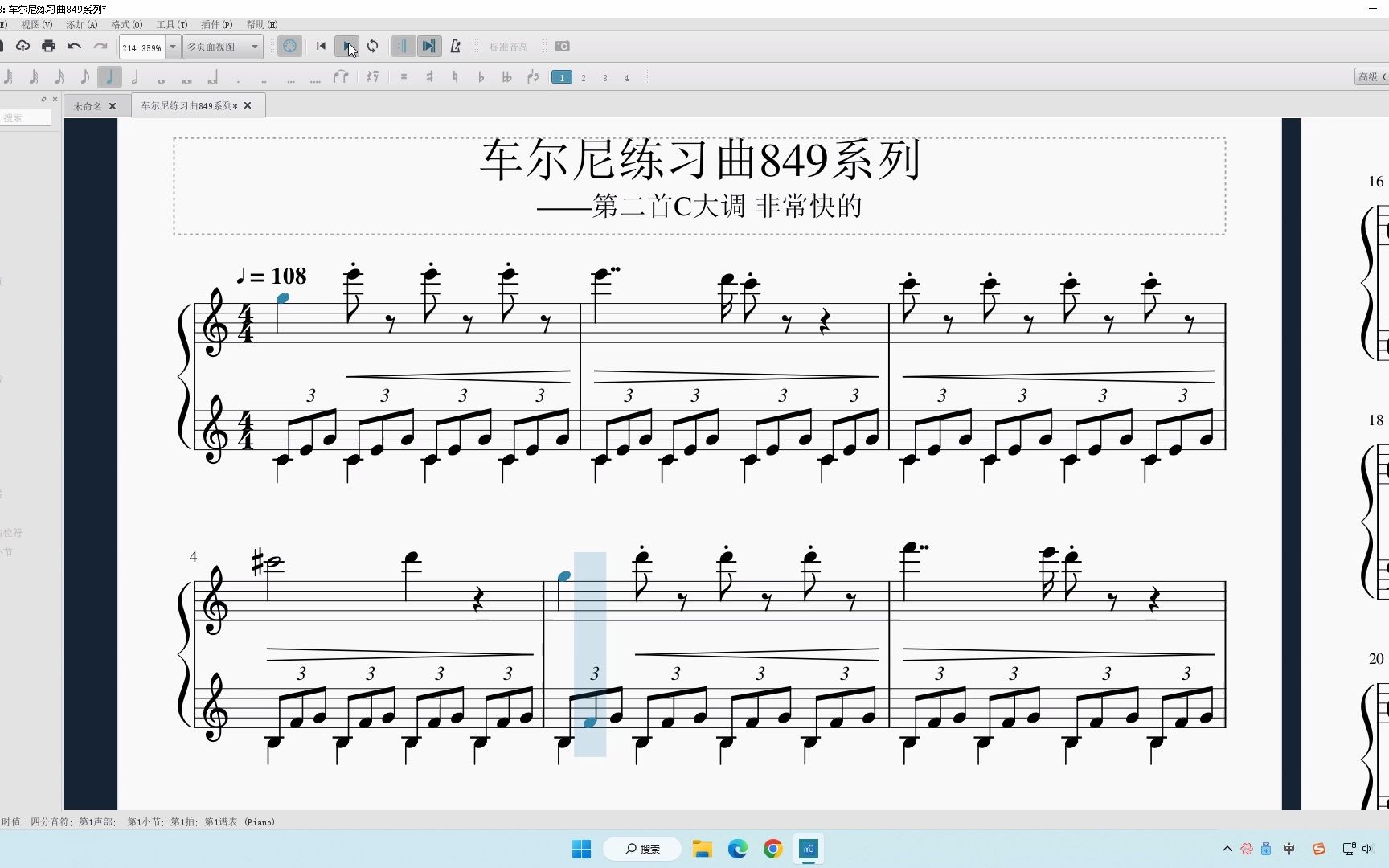This screenshot has height=868, width=1389.
Task: Open the 工具(T) menu
Action: [x=172, y=25]
